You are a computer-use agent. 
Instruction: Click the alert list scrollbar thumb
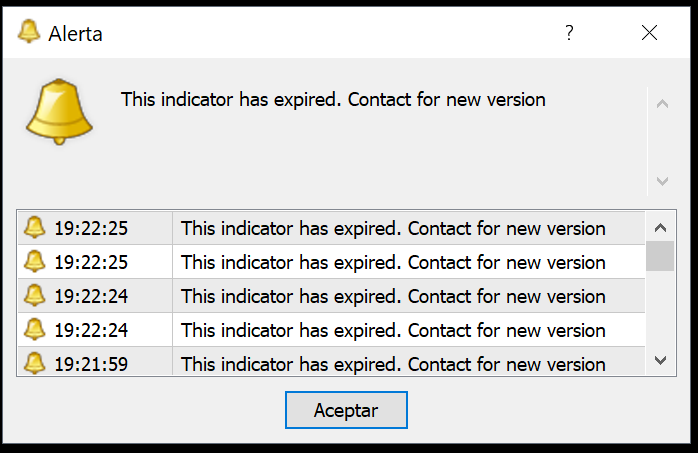(x=660, y=256)
